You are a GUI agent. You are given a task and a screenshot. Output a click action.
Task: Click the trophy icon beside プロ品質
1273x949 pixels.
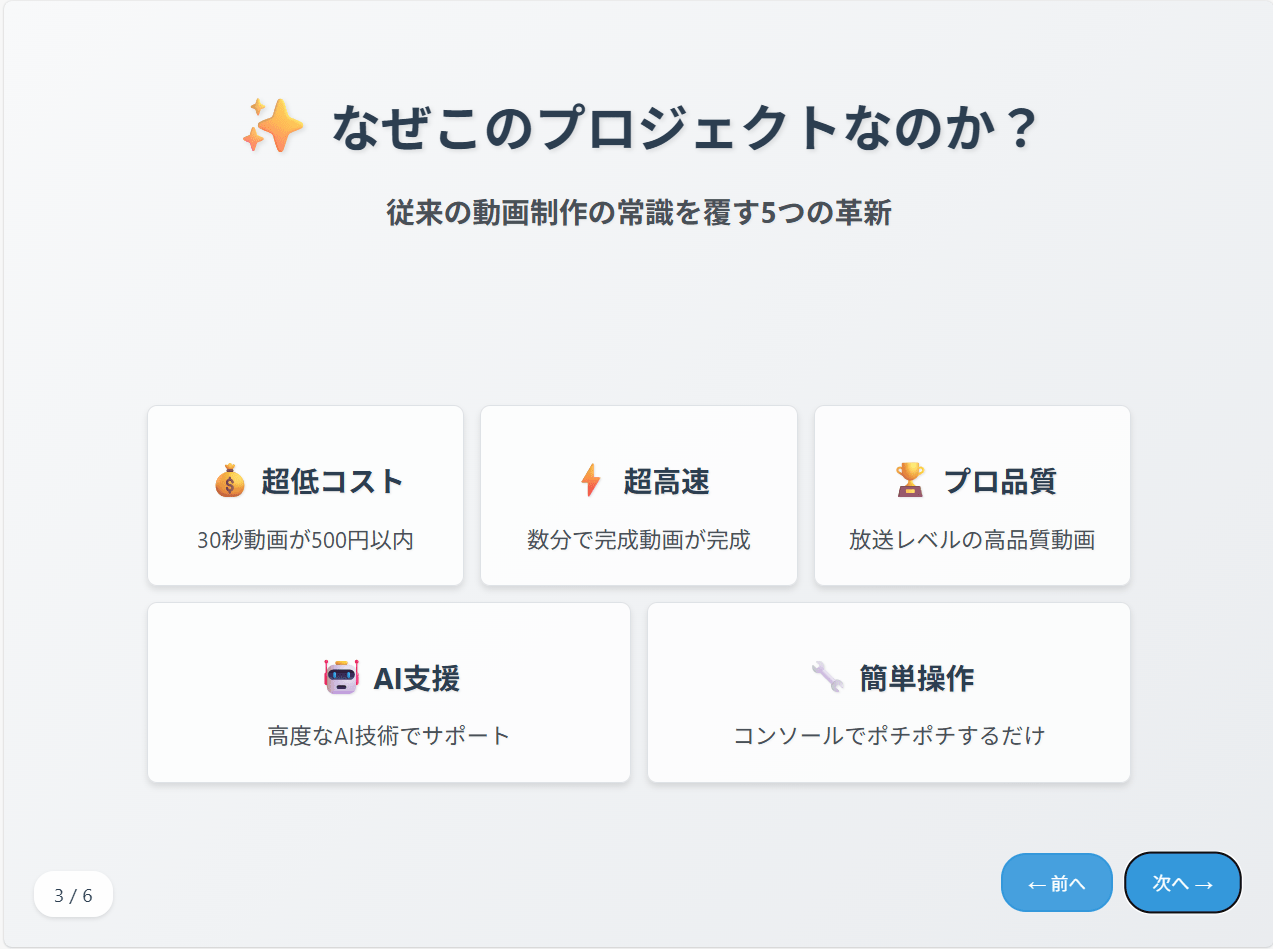(910, 481)
